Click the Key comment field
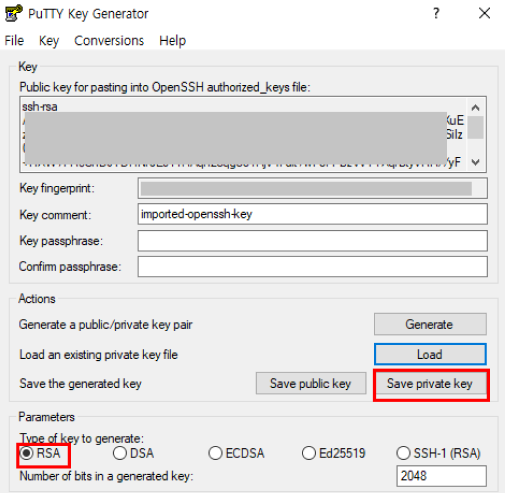The image size is (505, 493). tap(313, 214)
